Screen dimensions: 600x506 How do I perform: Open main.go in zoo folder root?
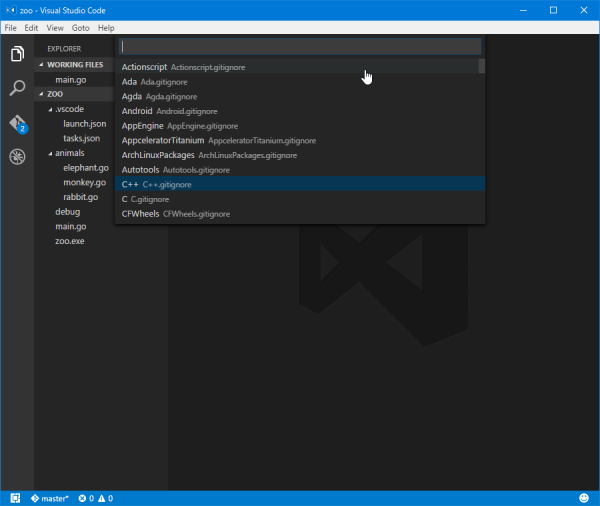[71, 226]
